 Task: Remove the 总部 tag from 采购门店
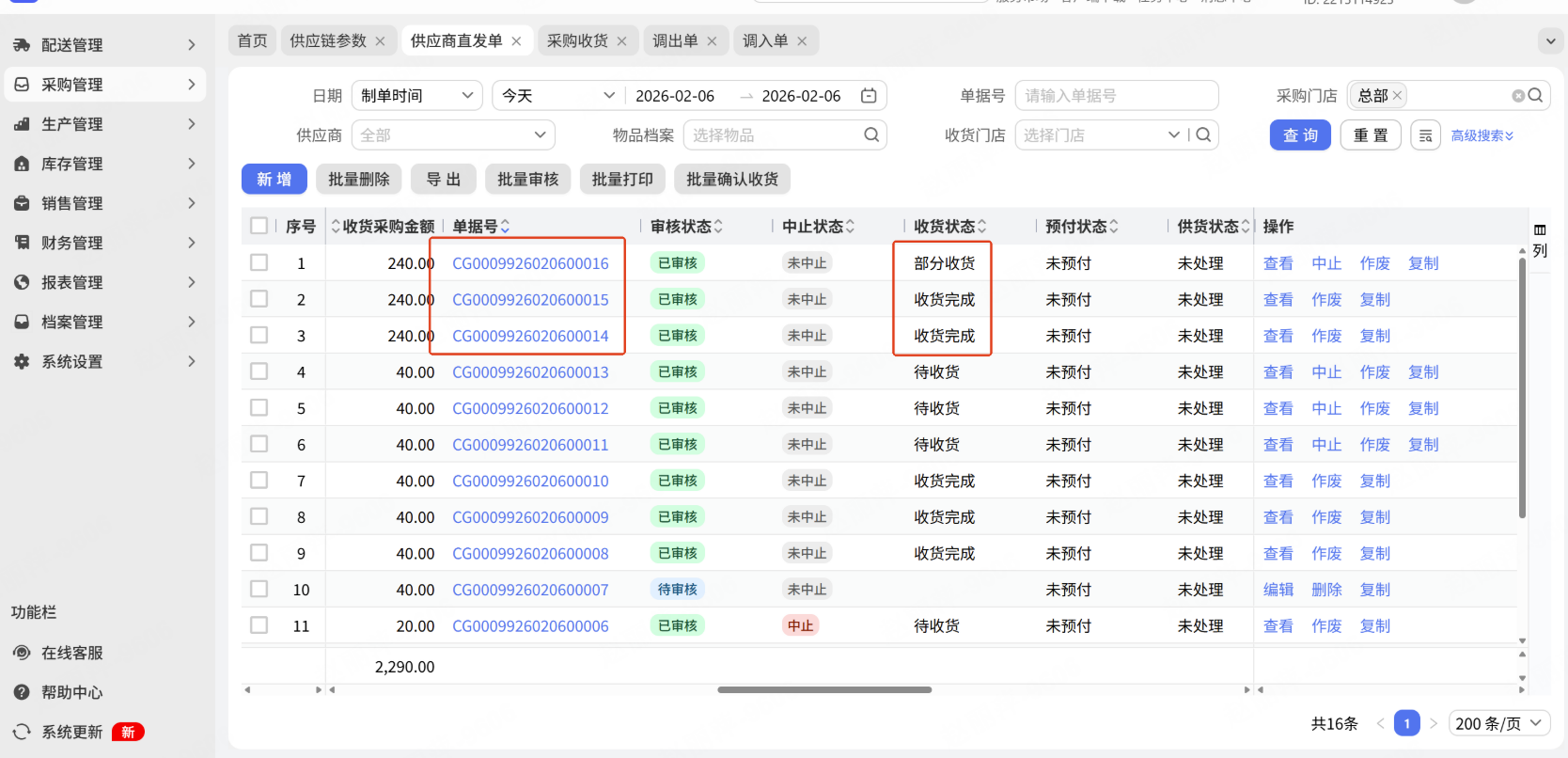(x=1397, y=96)
